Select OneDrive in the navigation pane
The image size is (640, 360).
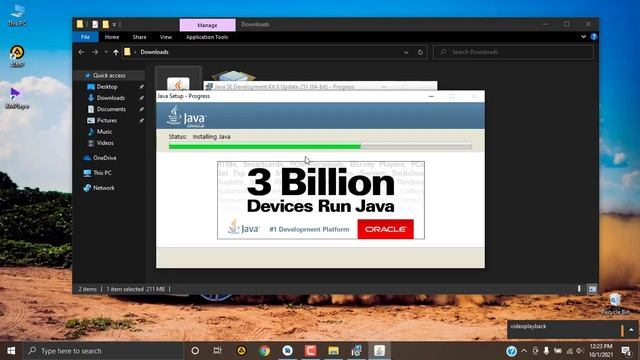pos(104,158)
